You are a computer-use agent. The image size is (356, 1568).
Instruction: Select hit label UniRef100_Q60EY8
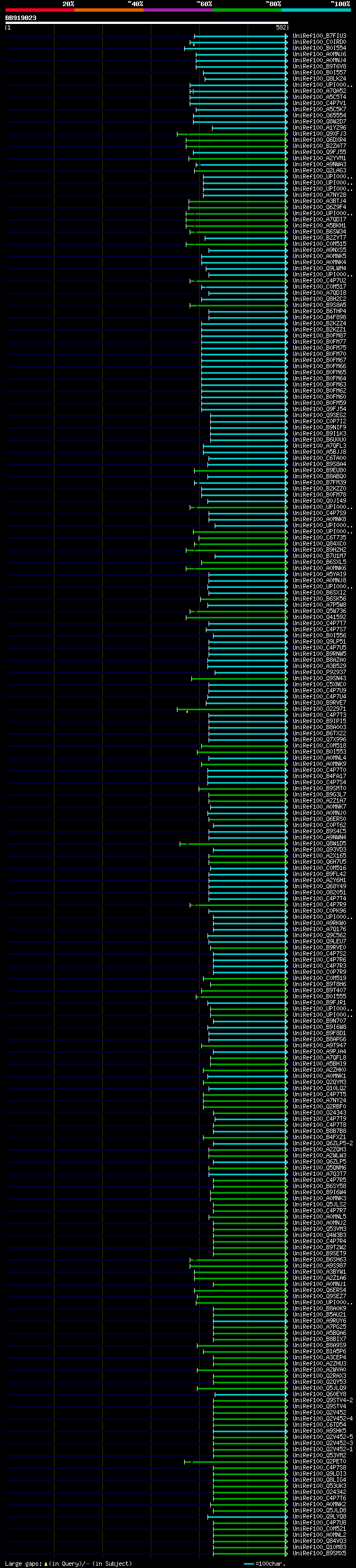coord(319,1394)
